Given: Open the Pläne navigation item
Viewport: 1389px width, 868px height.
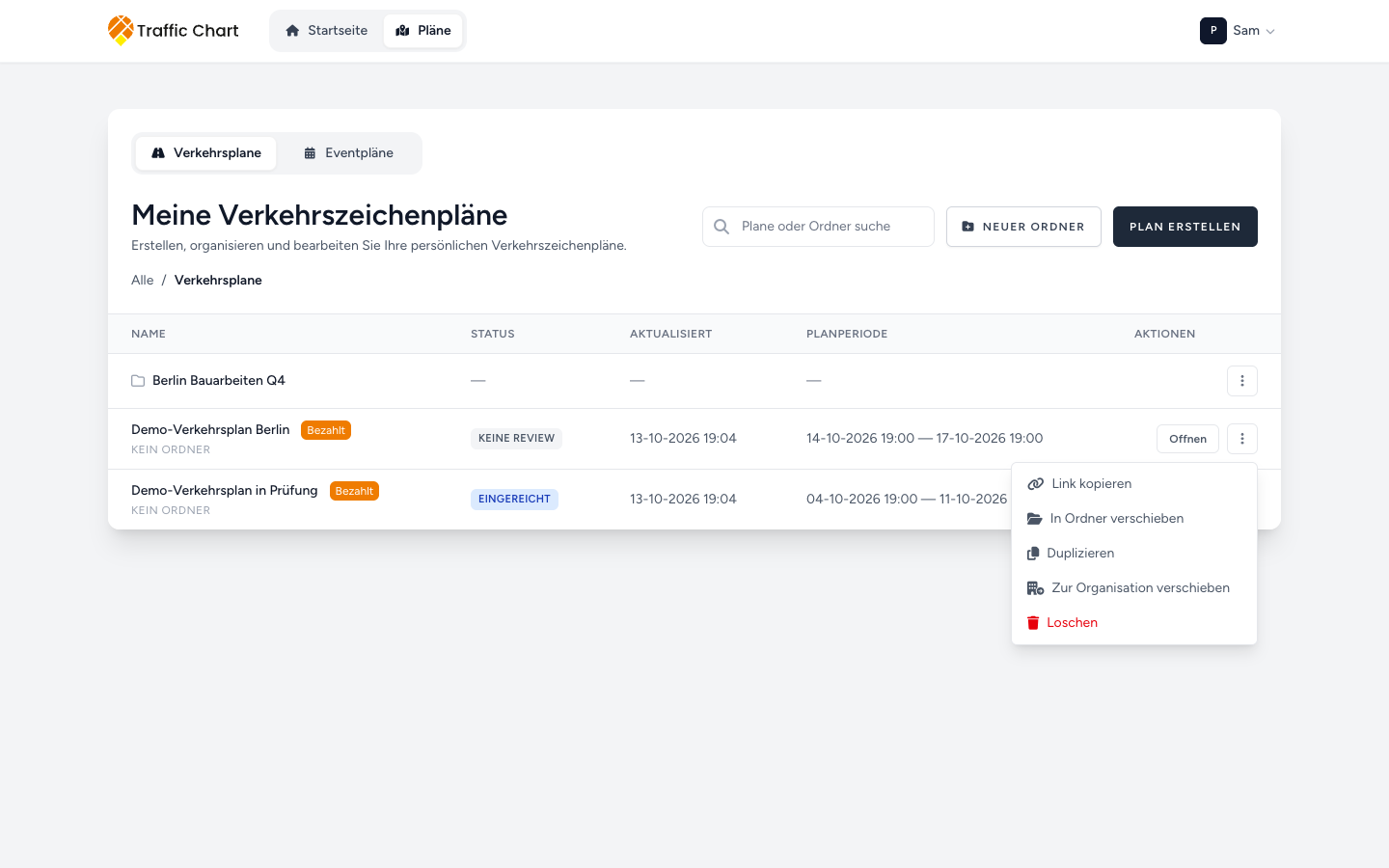Looking at the screenshot, I should point(423,31).
